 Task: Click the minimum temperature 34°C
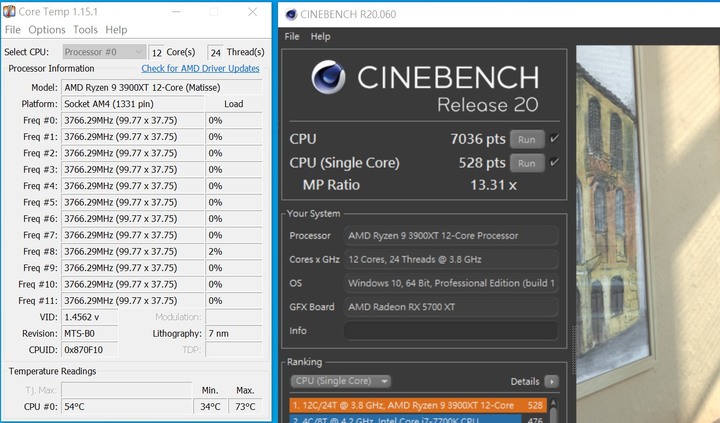pos(210,407)
